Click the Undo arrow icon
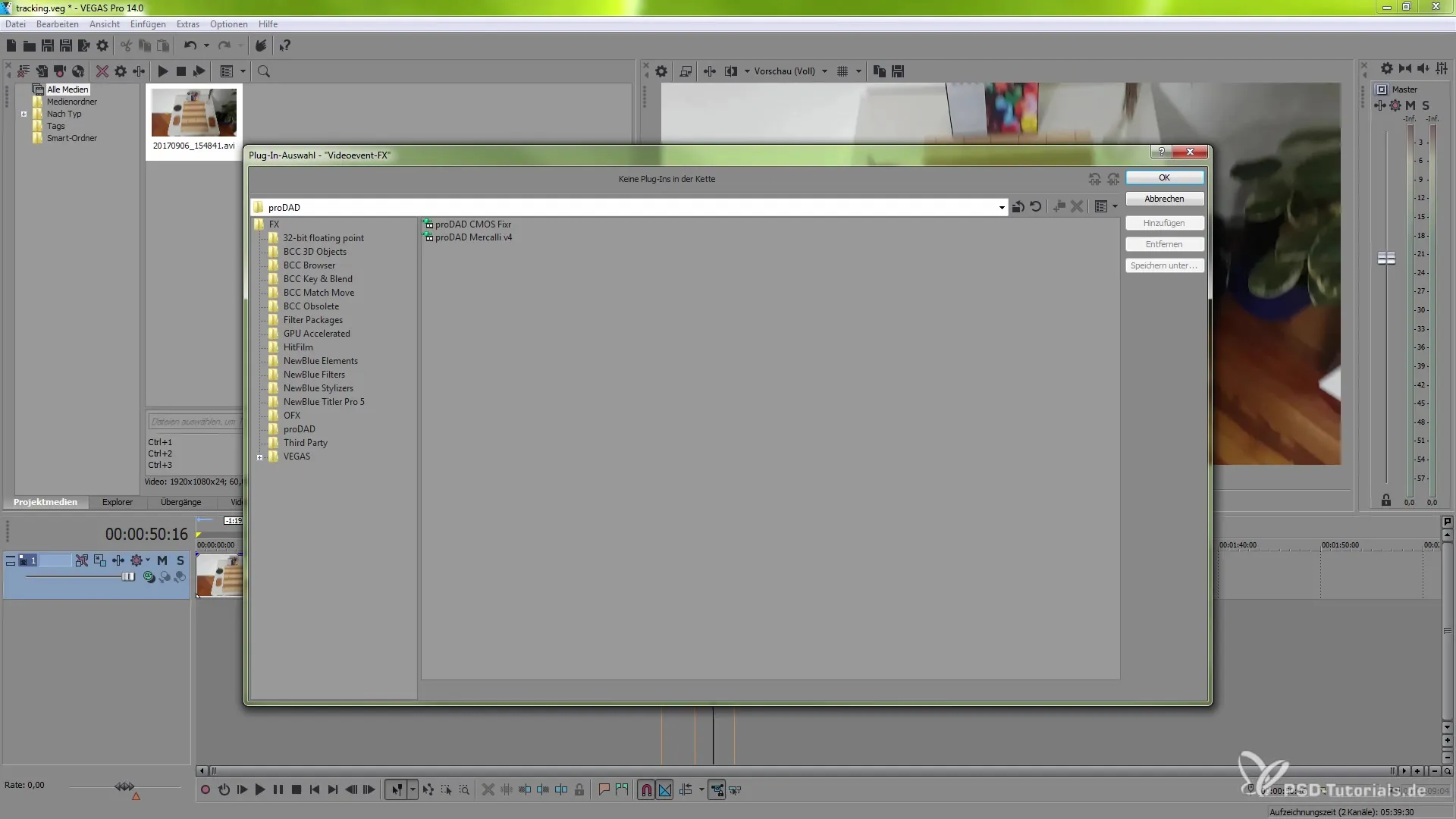 (x=190, y=45)
